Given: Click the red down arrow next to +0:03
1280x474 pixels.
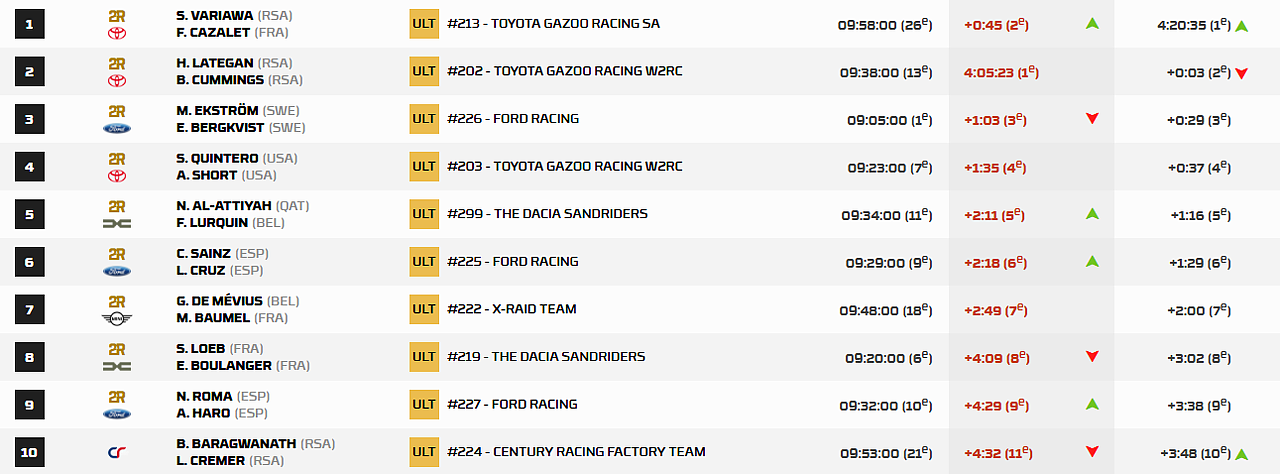Looking at the screenshot, I should point(1241,73).
